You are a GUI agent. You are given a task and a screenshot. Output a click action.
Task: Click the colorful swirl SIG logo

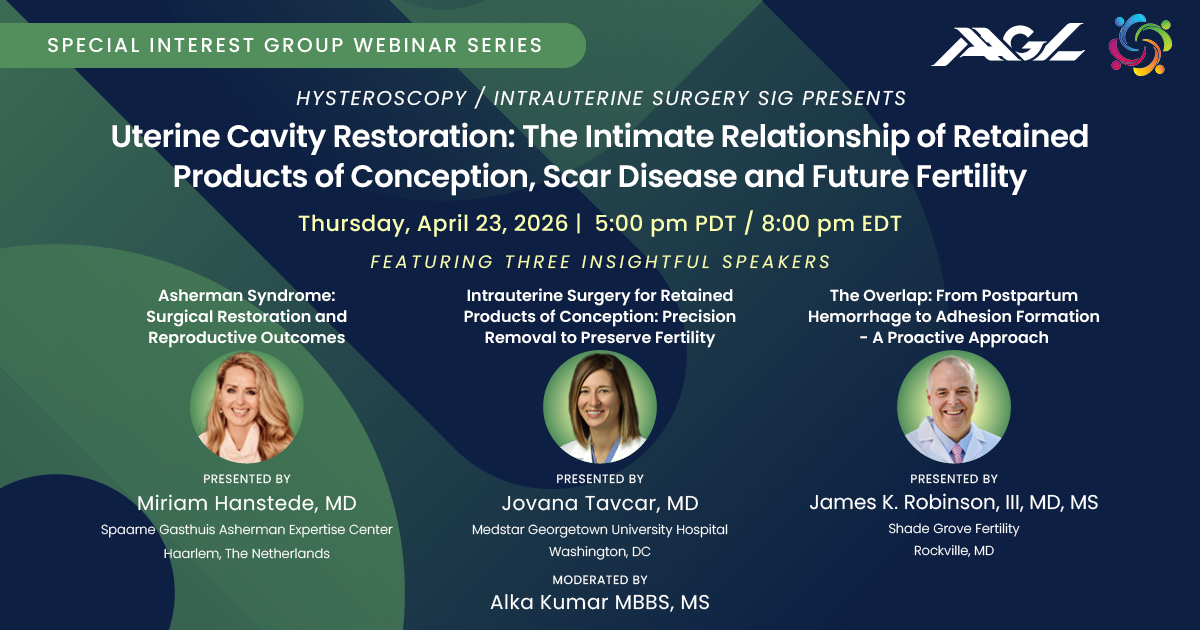tap(1141, 45)
